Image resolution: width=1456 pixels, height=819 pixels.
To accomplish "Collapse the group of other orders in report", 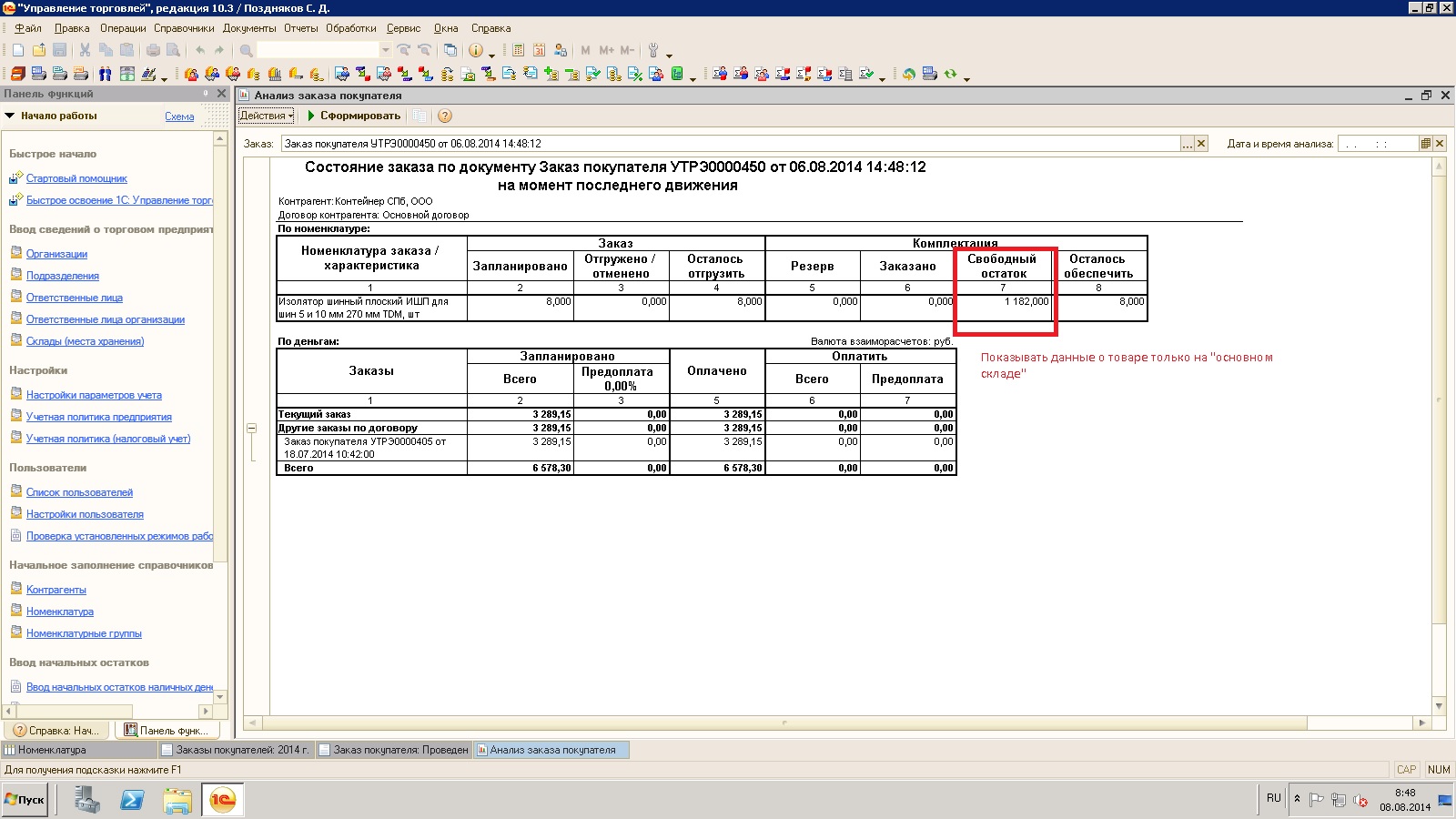I will click(252, 428).
